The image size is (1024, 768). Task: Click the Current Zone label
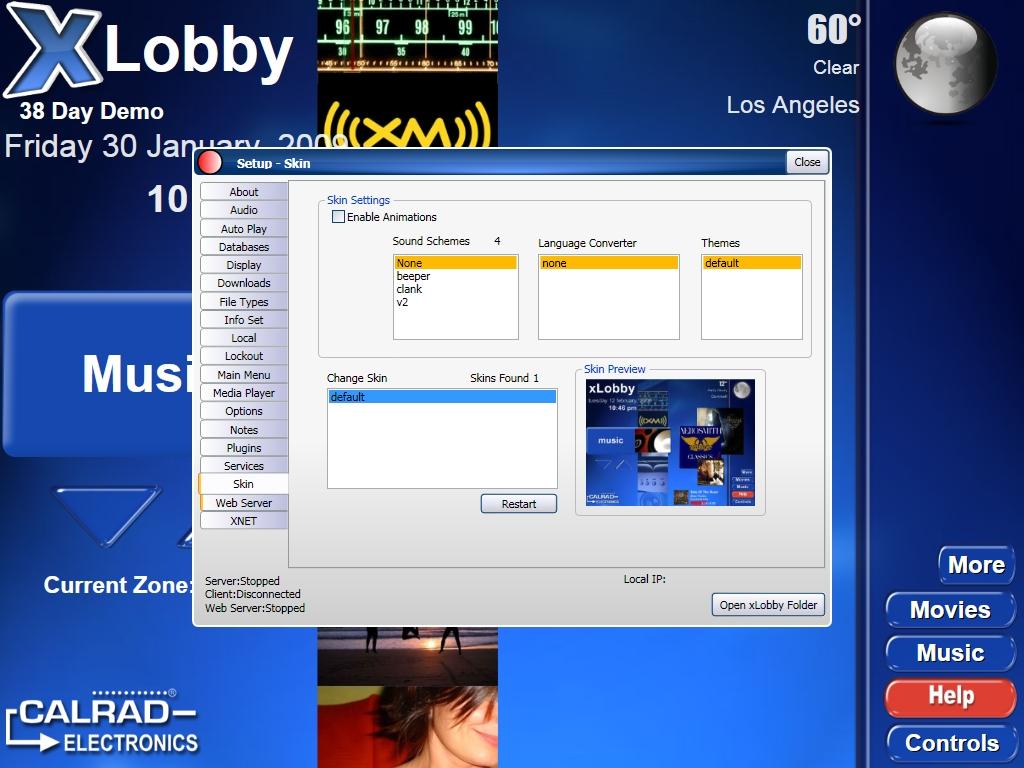coord(118,584)
